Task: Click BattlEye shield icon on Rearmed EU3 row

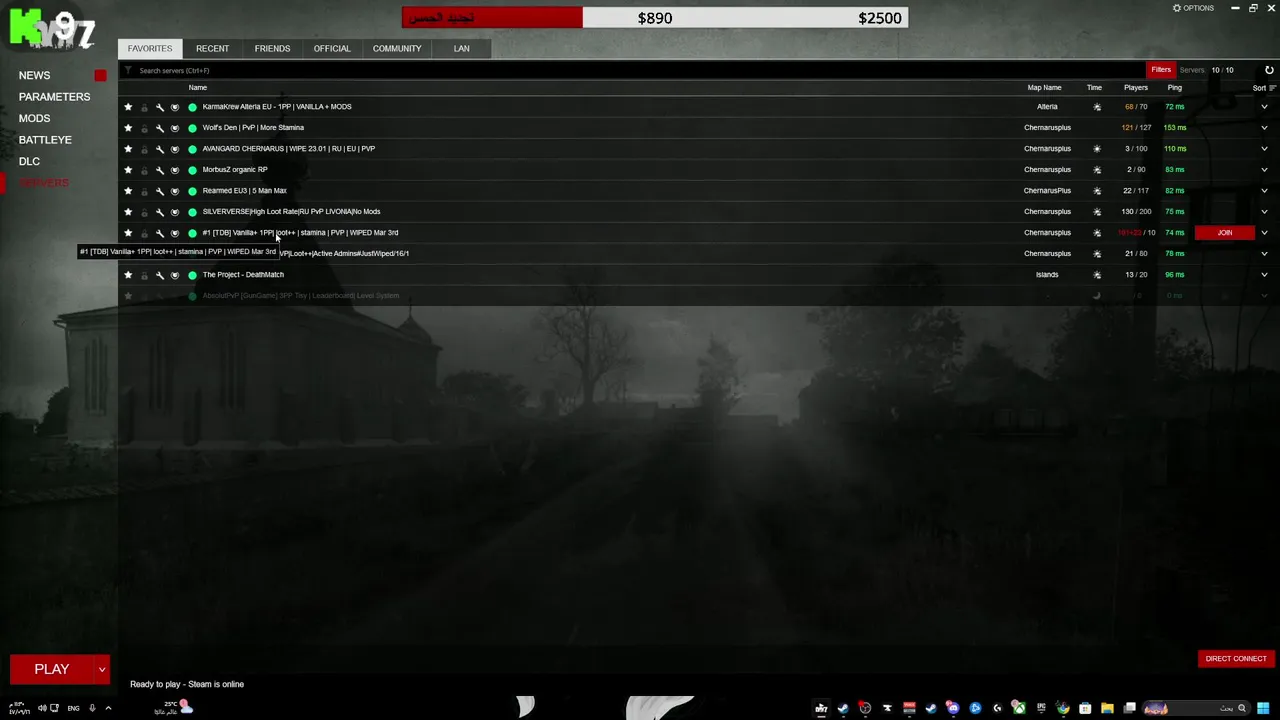Action: 175,191
